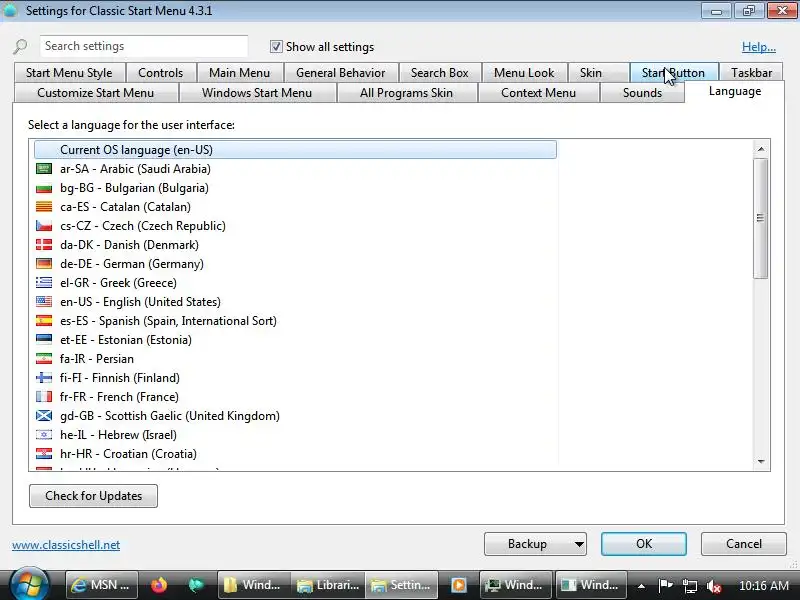The width and height of the screenshot is (800, 600).
Task: Open the Menu Look tab
Action: pyautogui.click(x=524, y=73)
